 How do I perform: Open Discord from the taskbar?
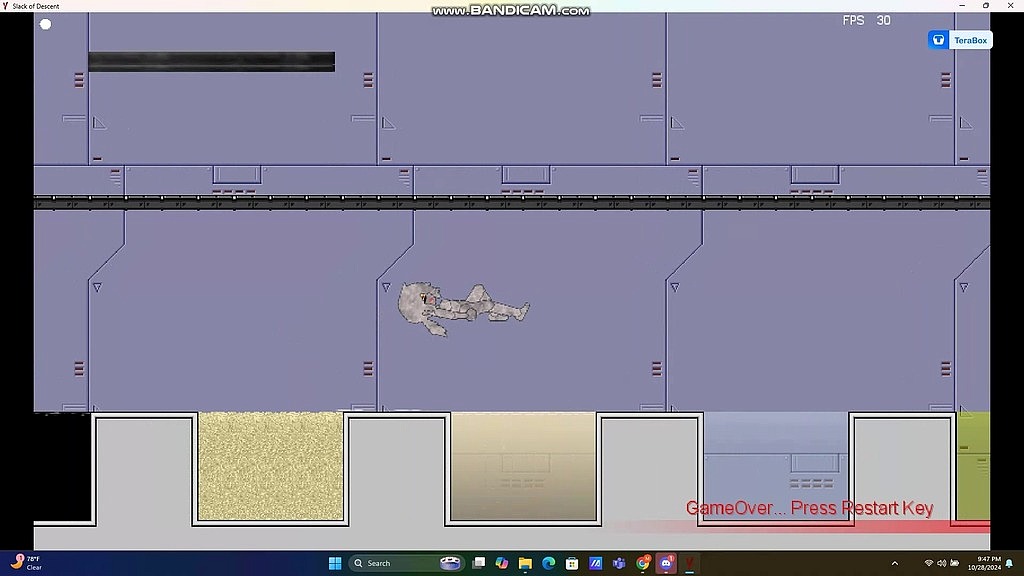tap(666, 563)
